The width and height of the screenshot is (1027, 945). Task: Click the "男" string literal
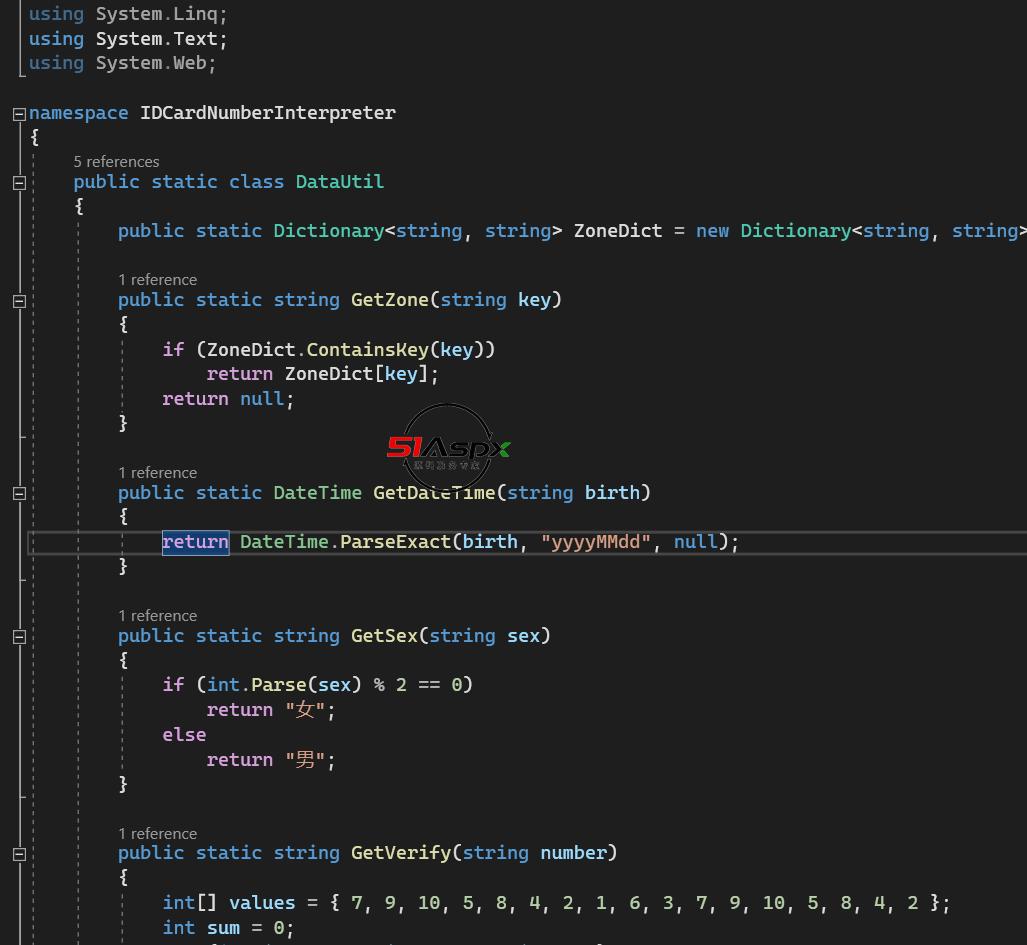coord(305,760)
